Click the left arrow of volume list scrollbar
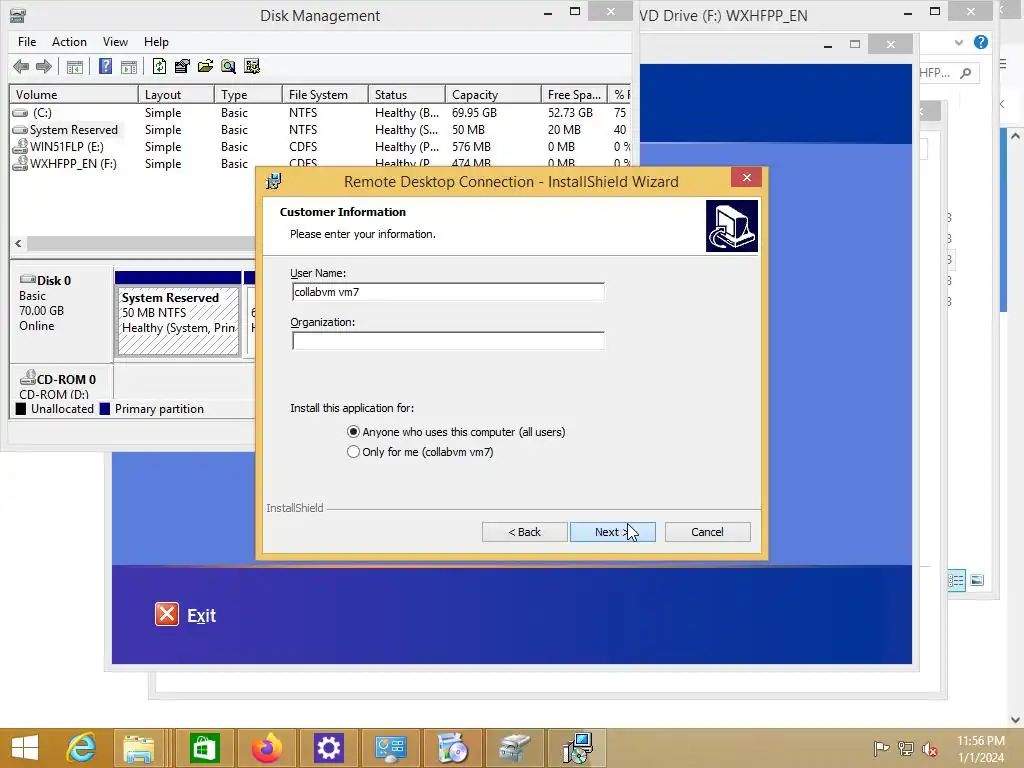This screenshot has width=1024, height=768. 18,244
